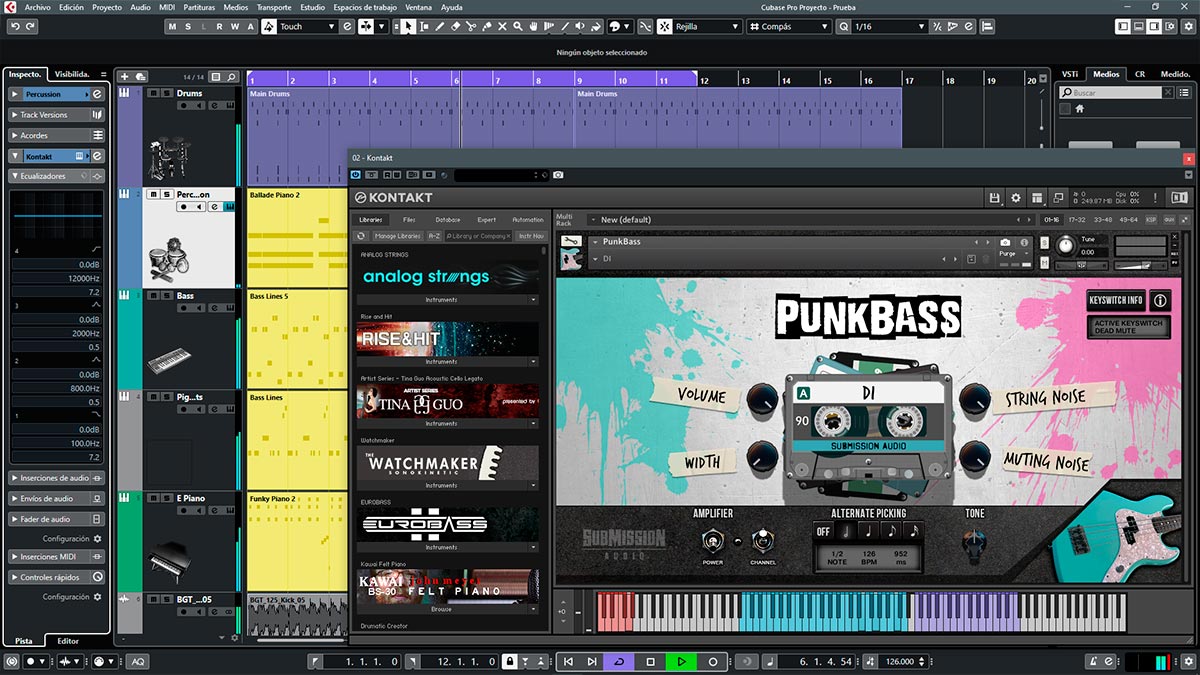Open Kontakt multi rack New (default) dropdown
The height and width of the screenshot is (675, 1200).
point(810,220)
